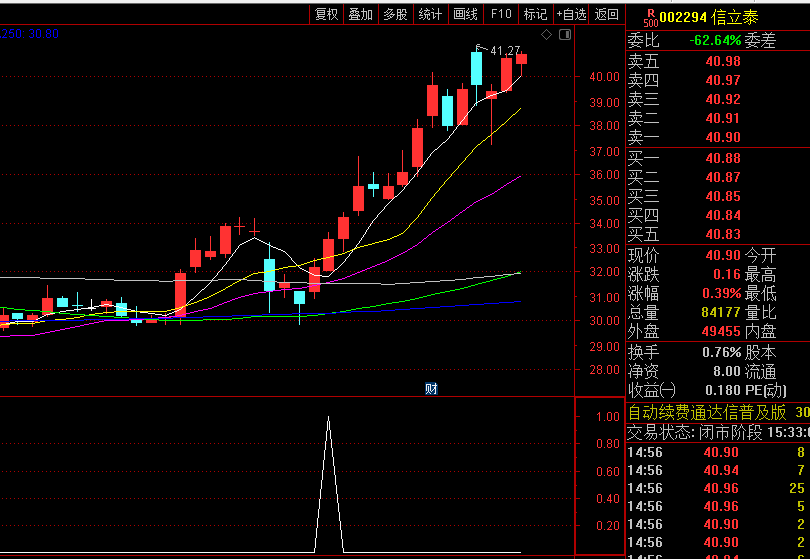The height and width of the screenshot is (559, 810).
Task: Click 现价 value 40.90
Action: [723, 255]
